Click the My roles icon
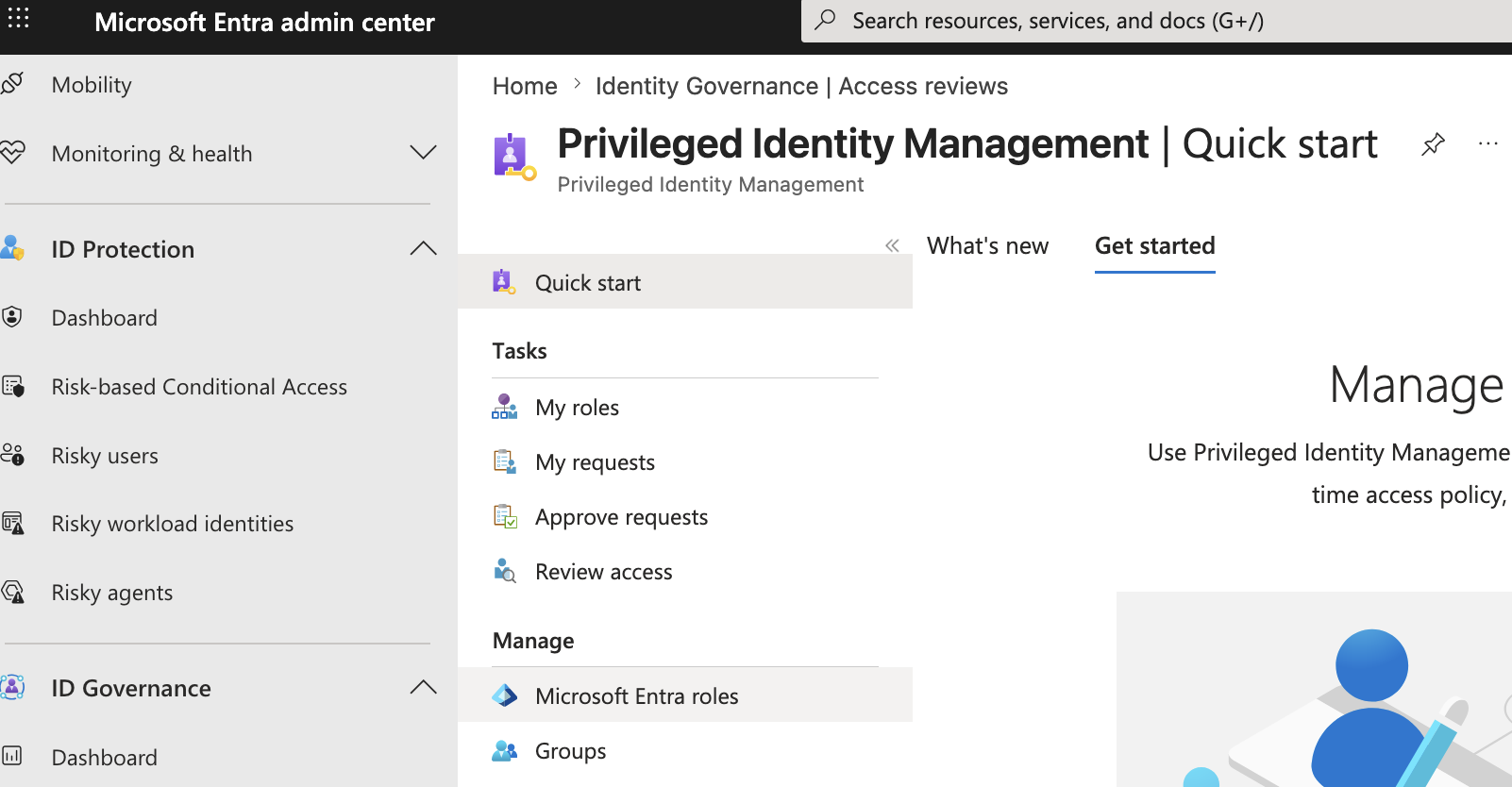The height and width of the screenshot is (787, 1512). [x=505, y=407]
